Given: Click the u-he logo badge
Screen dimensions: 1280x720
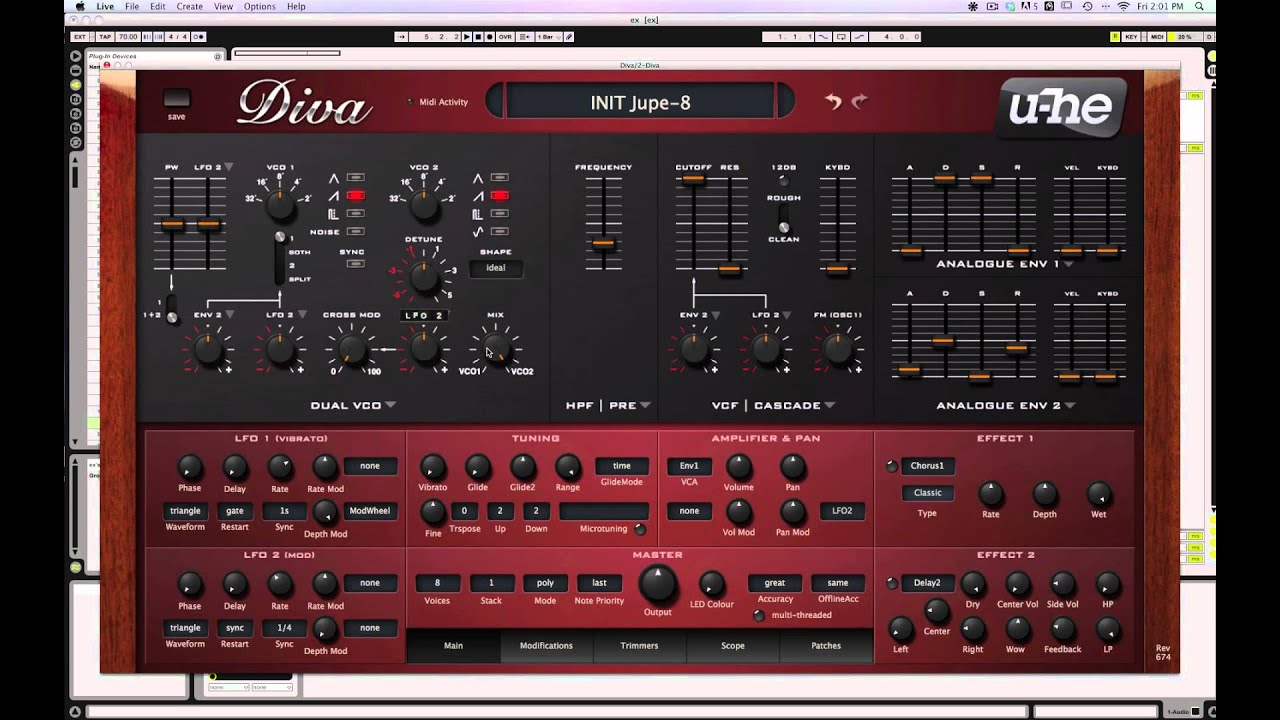Looking at the screenshot, I should (x=1062, y=107).
